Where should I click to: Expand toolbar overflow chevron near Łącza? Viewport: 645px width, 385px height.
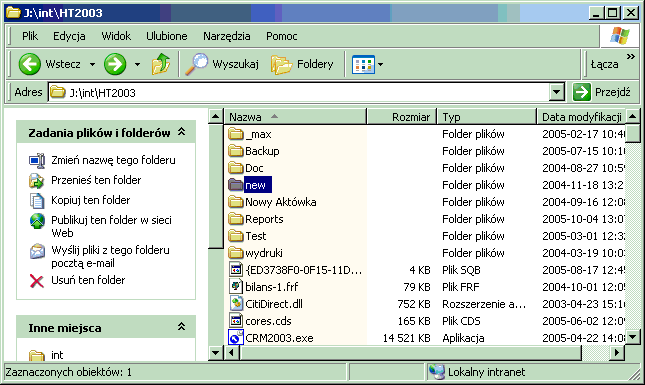tap(631, 56)
